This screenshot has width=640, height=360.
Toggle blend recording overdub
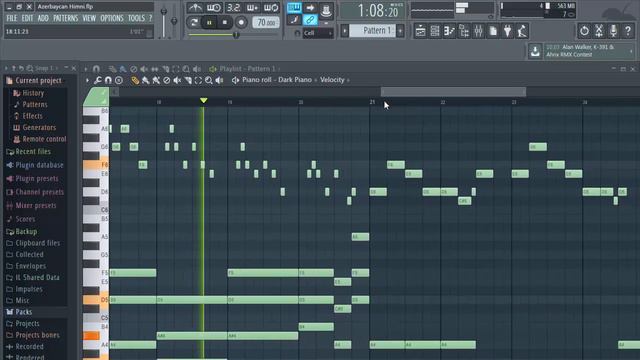tap(252, 7)
